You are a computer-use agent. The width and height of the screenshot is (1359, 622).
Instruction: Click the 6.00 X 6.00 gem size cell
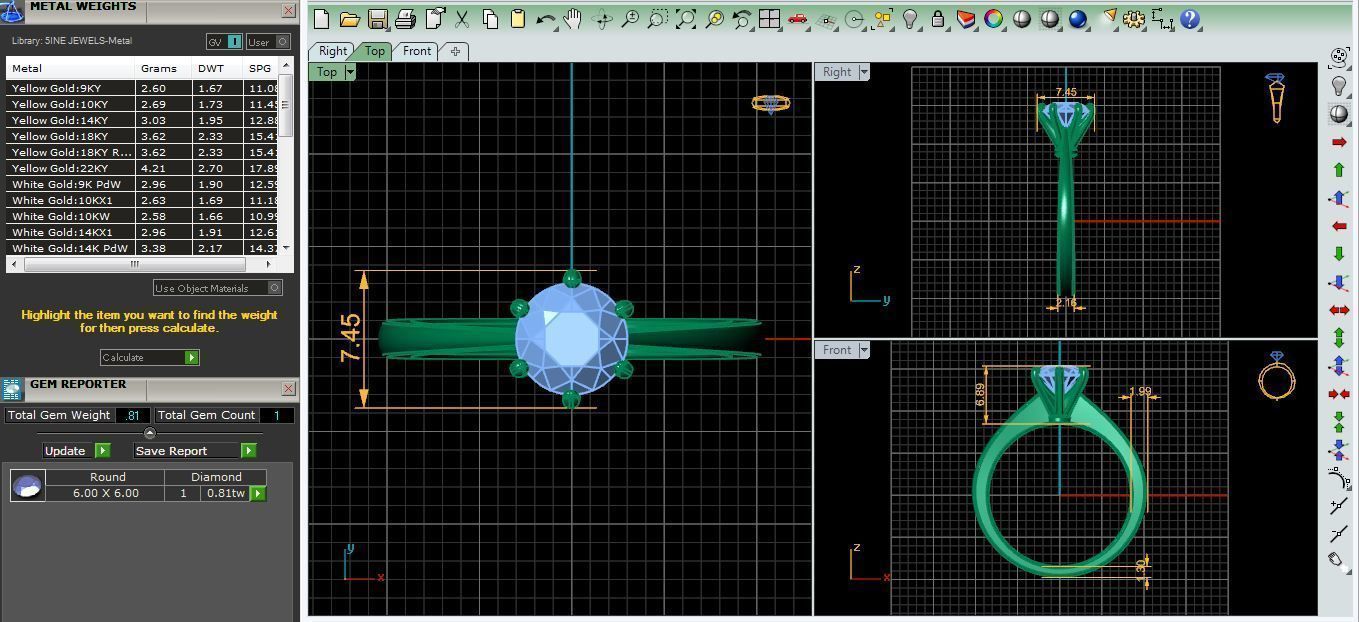pos(106,493)
